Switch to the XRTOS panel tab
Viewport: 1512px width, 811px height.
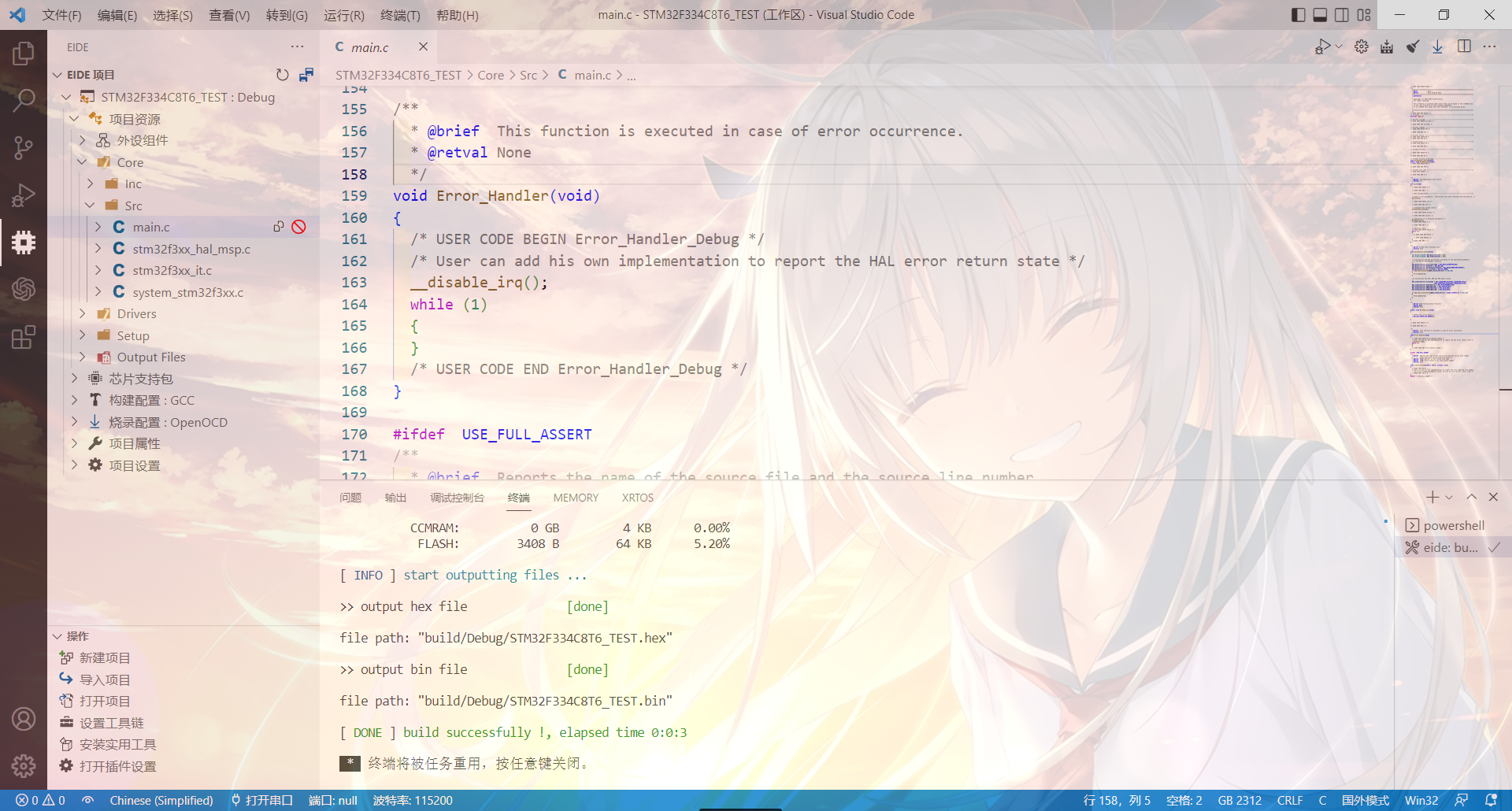click(638, 498)
